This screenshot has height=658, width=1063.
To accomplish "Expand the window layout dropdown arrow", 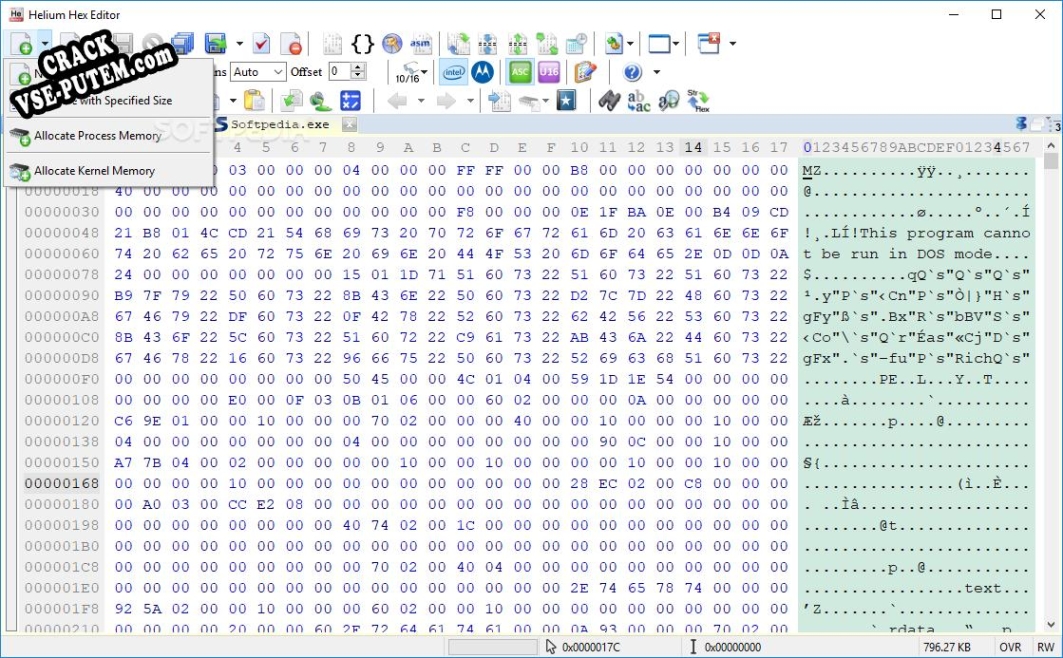I will tap(676, 43).
